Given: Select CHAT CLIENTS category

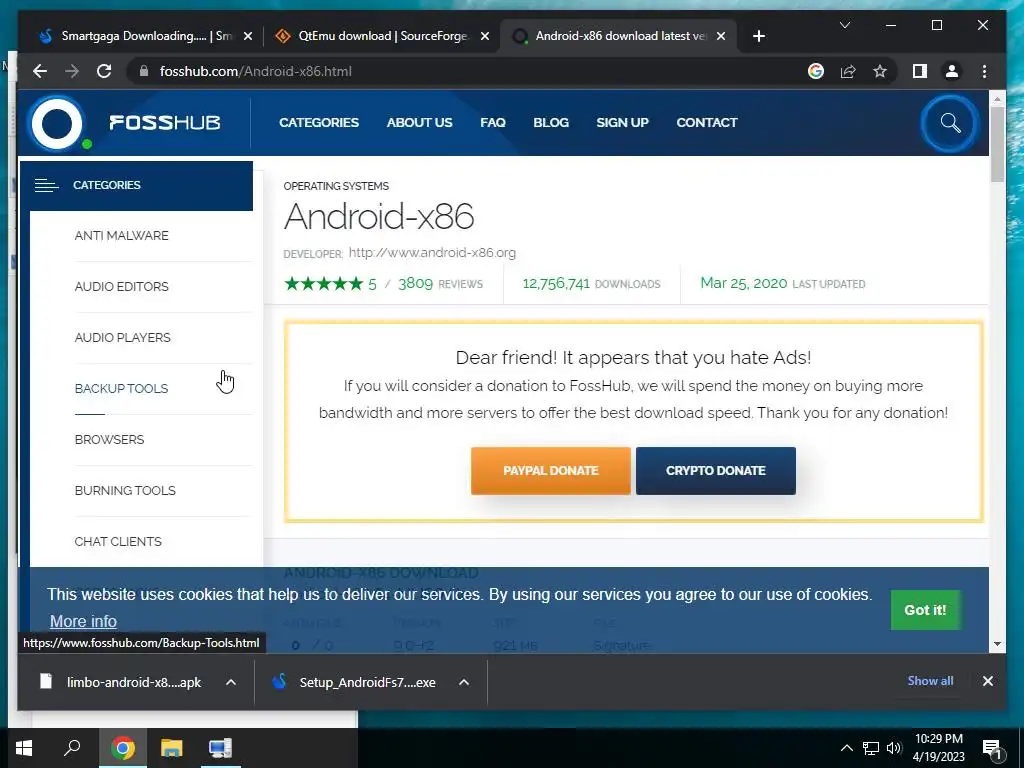Looking at the screenshot, I should [x=118, y=541].
